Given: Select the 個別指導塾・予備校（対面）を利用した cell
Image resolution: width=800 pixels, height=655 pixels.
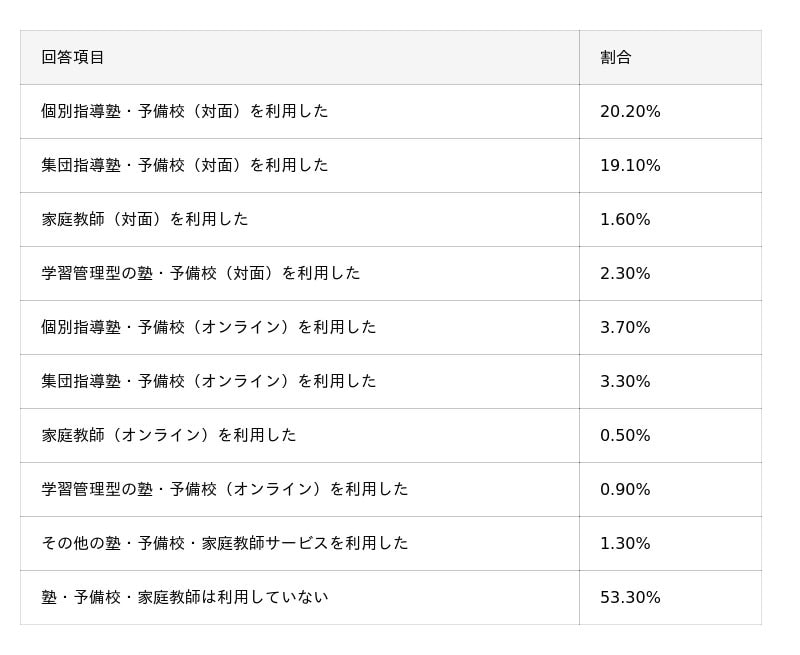Looking at the screenshot, I should click(x=185, y=111).
